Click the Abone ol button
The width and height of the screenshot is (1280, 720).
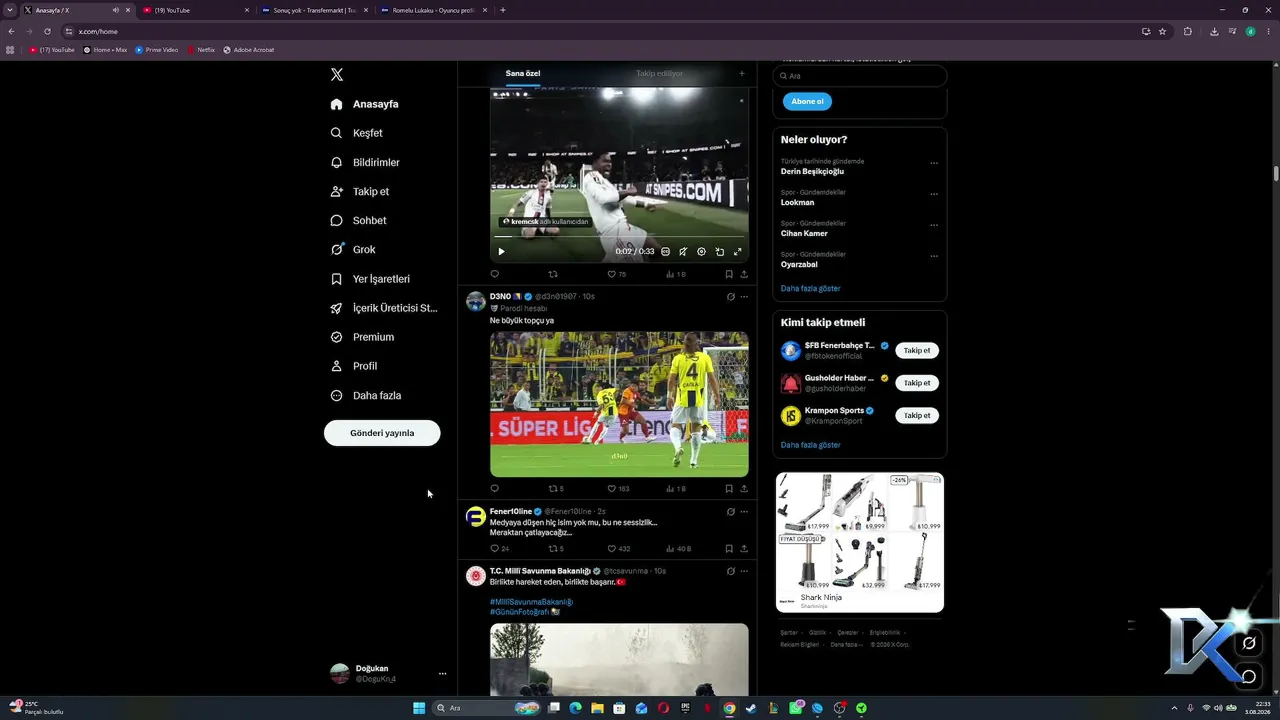click(x=807, y=101)
